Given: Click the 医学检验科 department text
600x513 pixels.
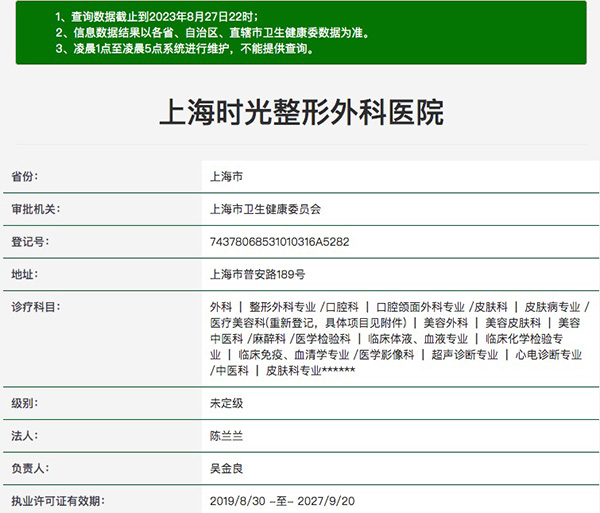Looking at the screenshot, I should (x=323, y=339).
